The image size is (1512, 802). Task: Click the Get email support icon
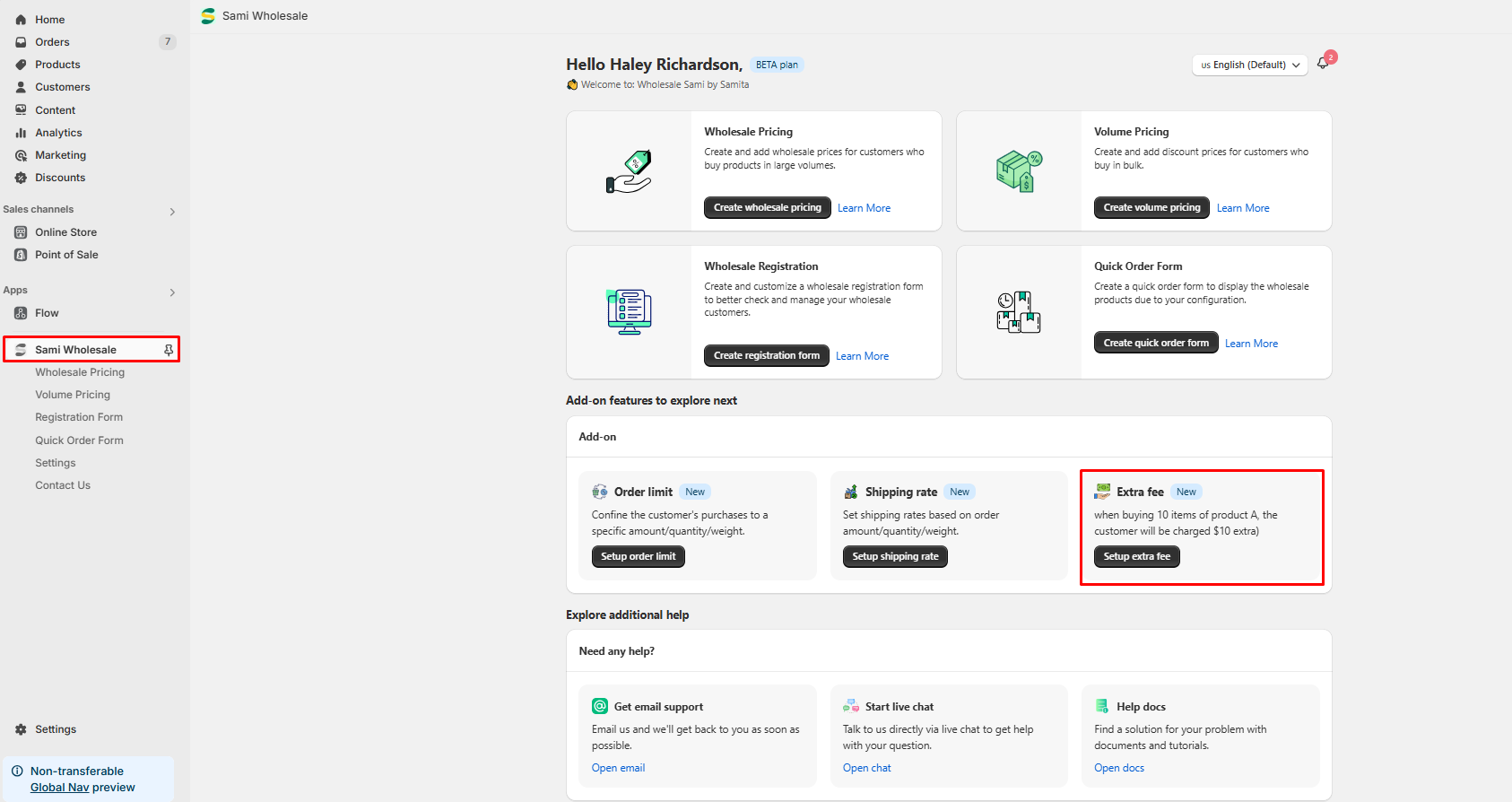click(600, 706)
